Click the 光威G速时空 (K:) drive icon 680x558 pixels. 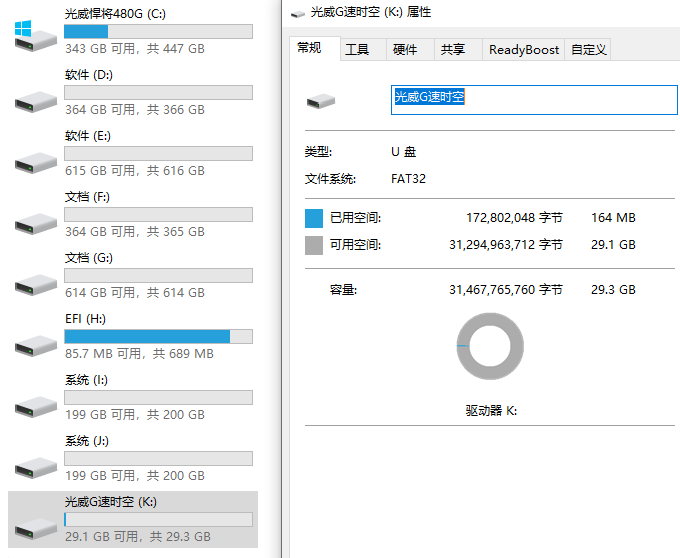click(36, 529)
